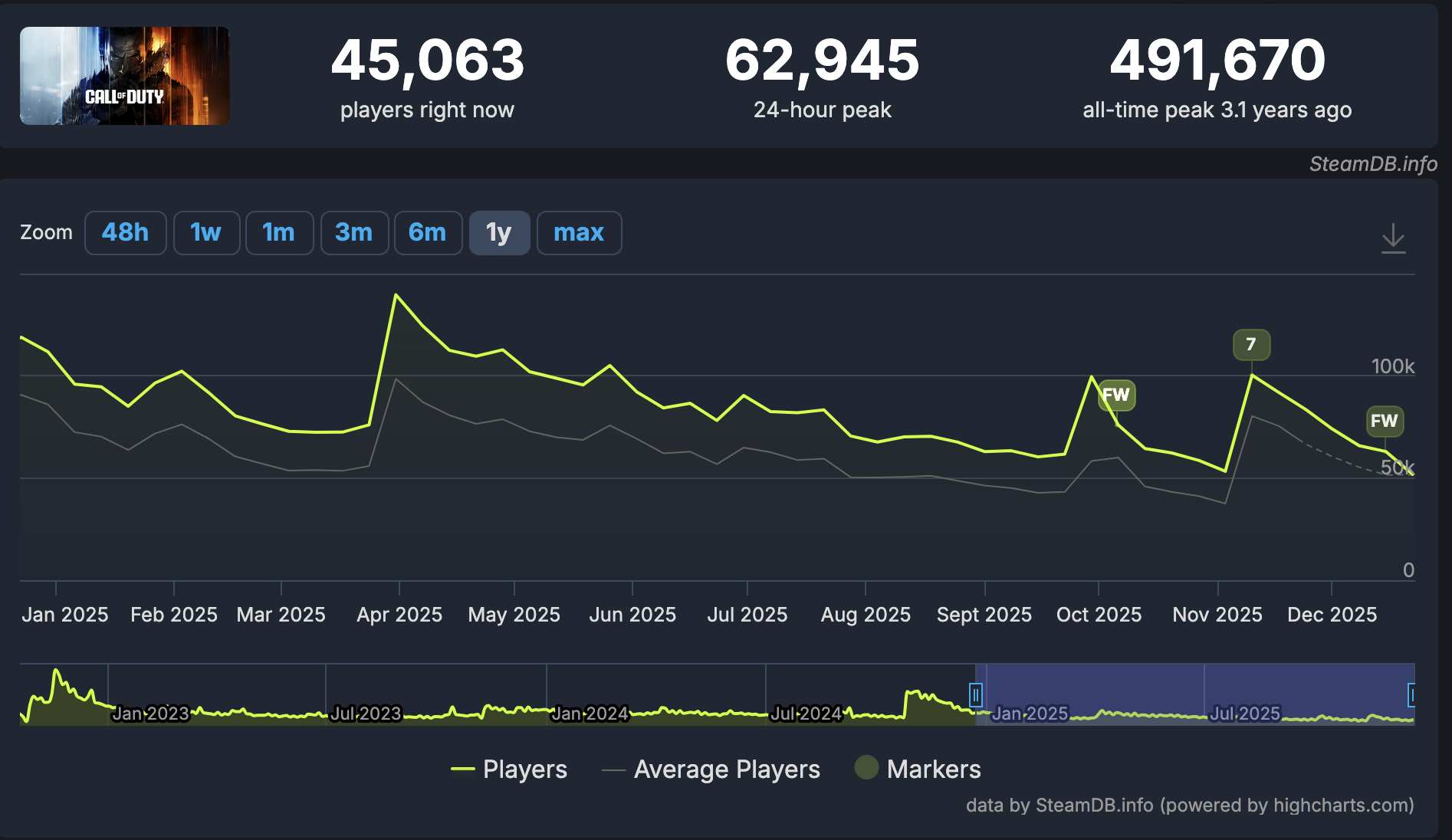Click the Jan 2024 label in navigator
Screen dimensions: 1452x840
590,714
